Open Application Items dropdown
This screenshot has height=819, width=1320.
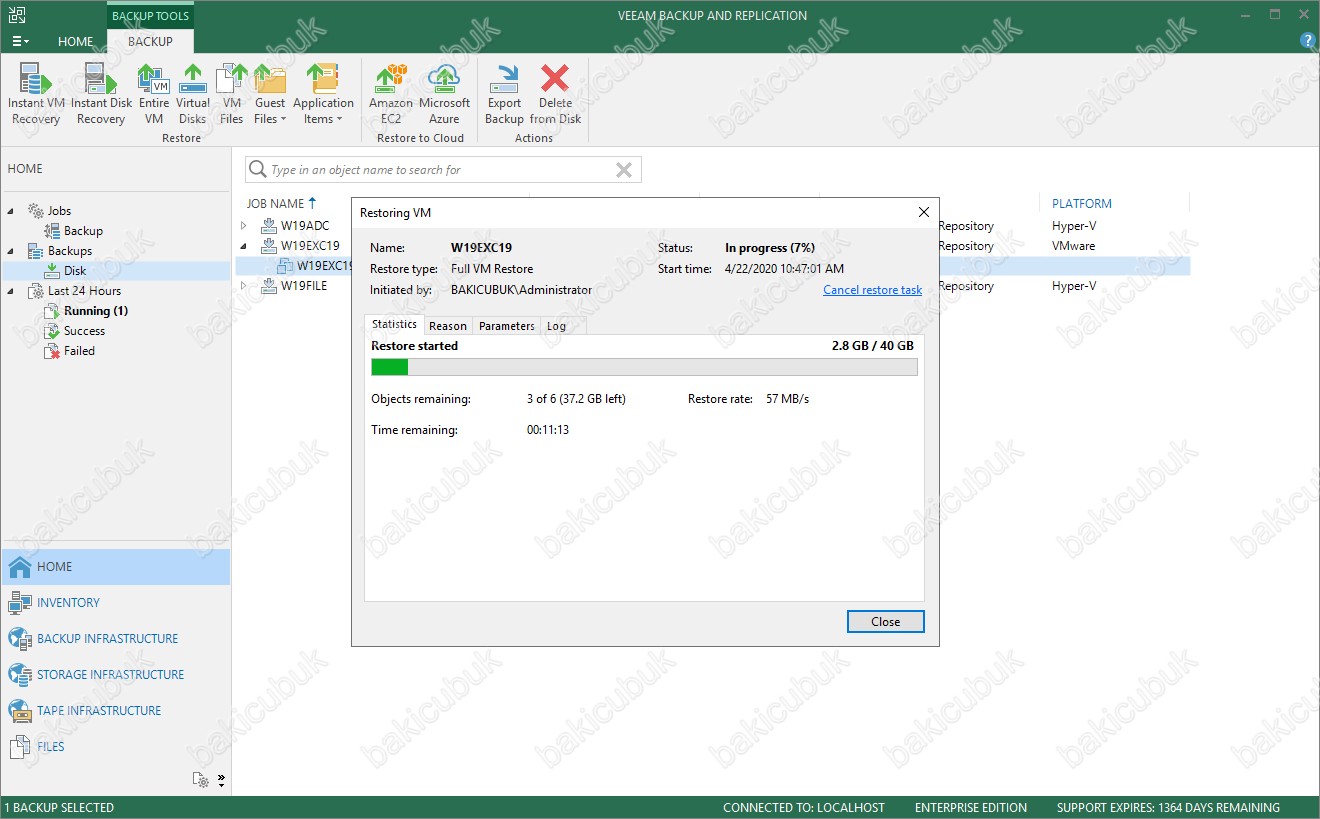[323, 94]
